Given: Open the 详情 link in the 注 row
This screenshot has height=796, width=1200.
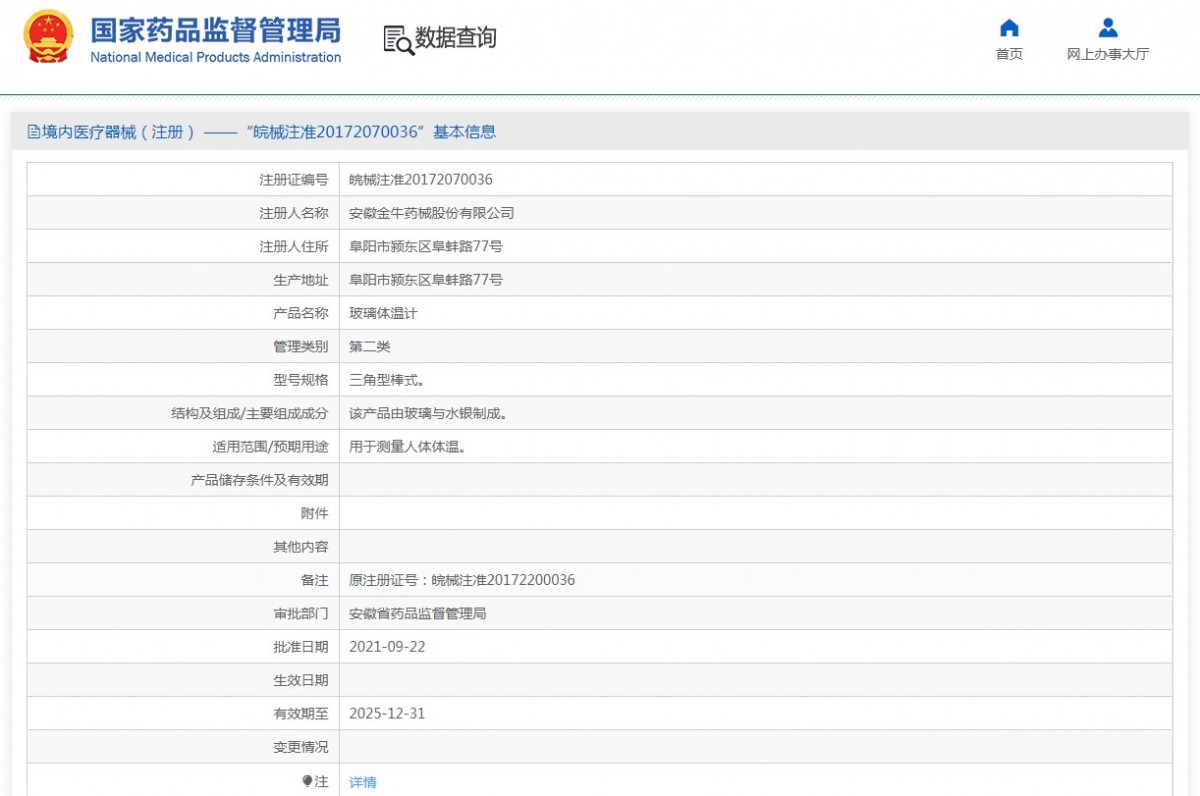Looking at the screenshot, I should coord(363,782).
